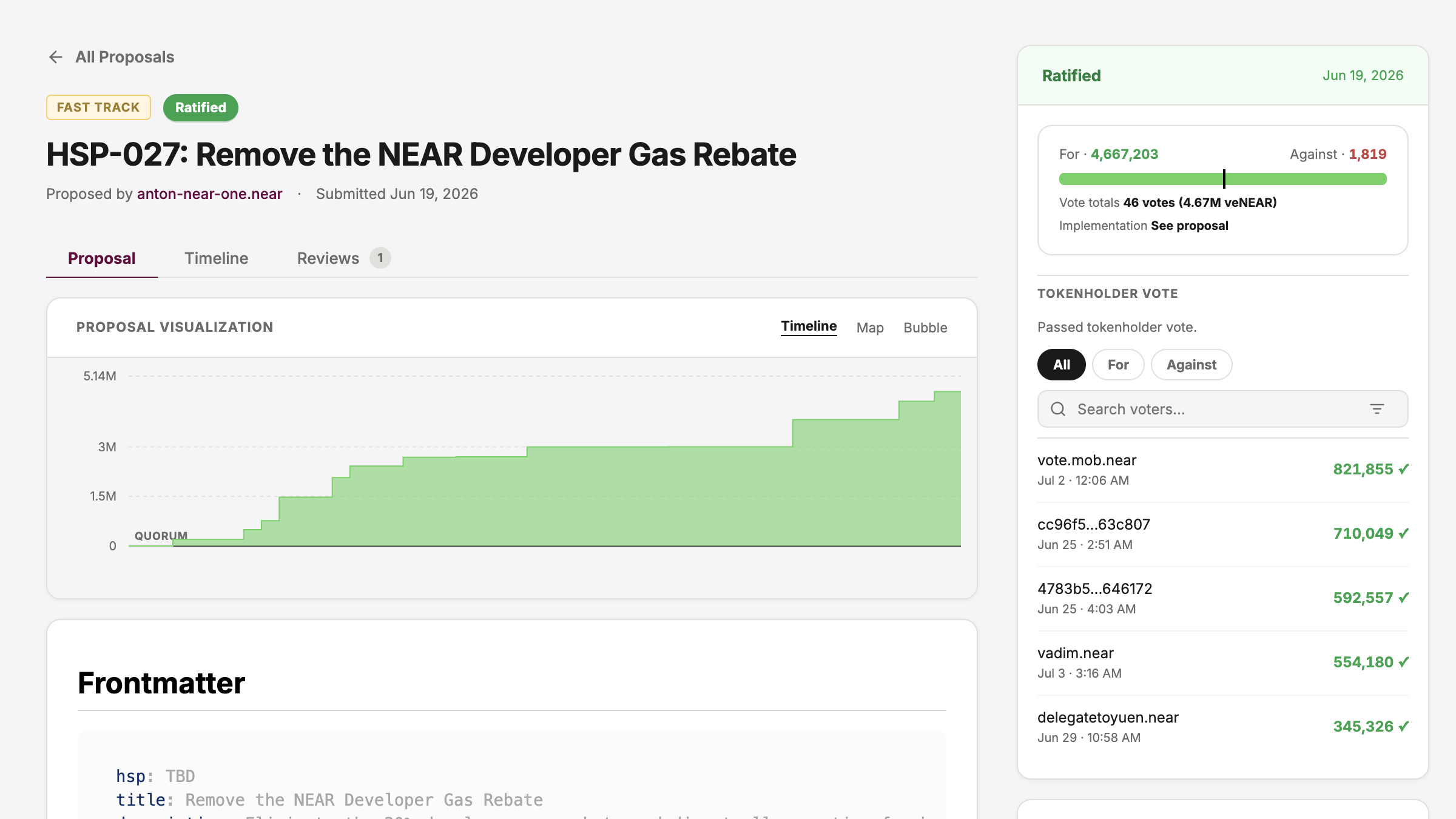Click checkmark next to cc96f5...63c807's 710,049
The image size is (1456, 819).
[x=1404, y=533]
